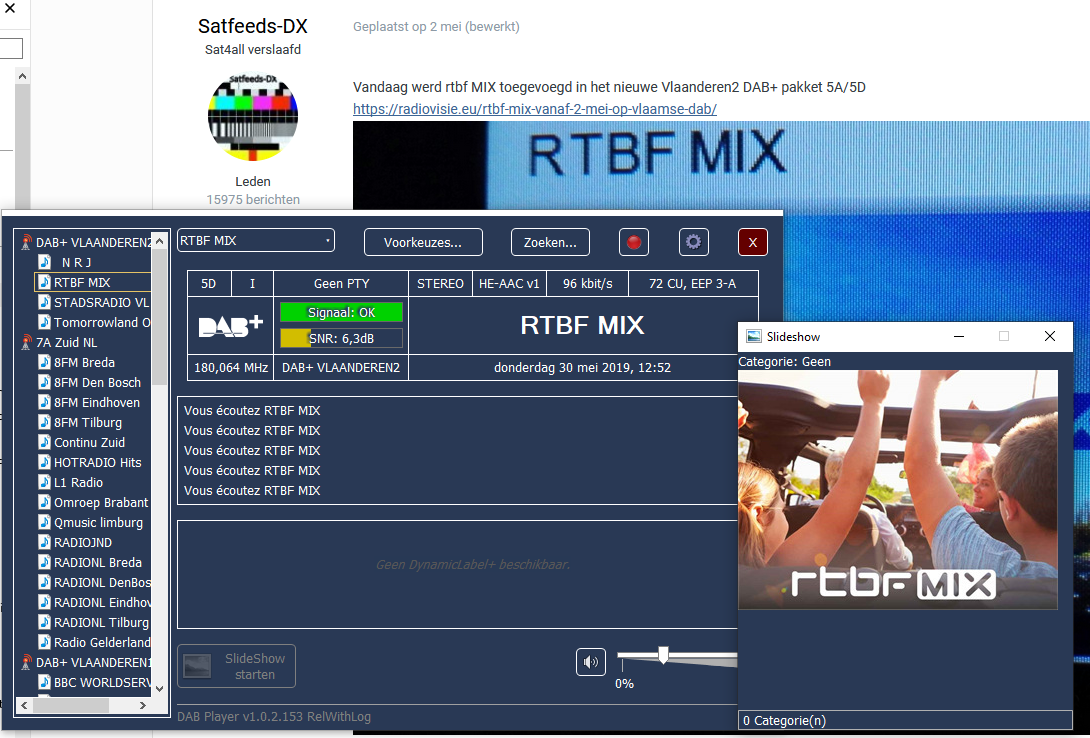Select 8FM Den Bosch station

[97, 382]
